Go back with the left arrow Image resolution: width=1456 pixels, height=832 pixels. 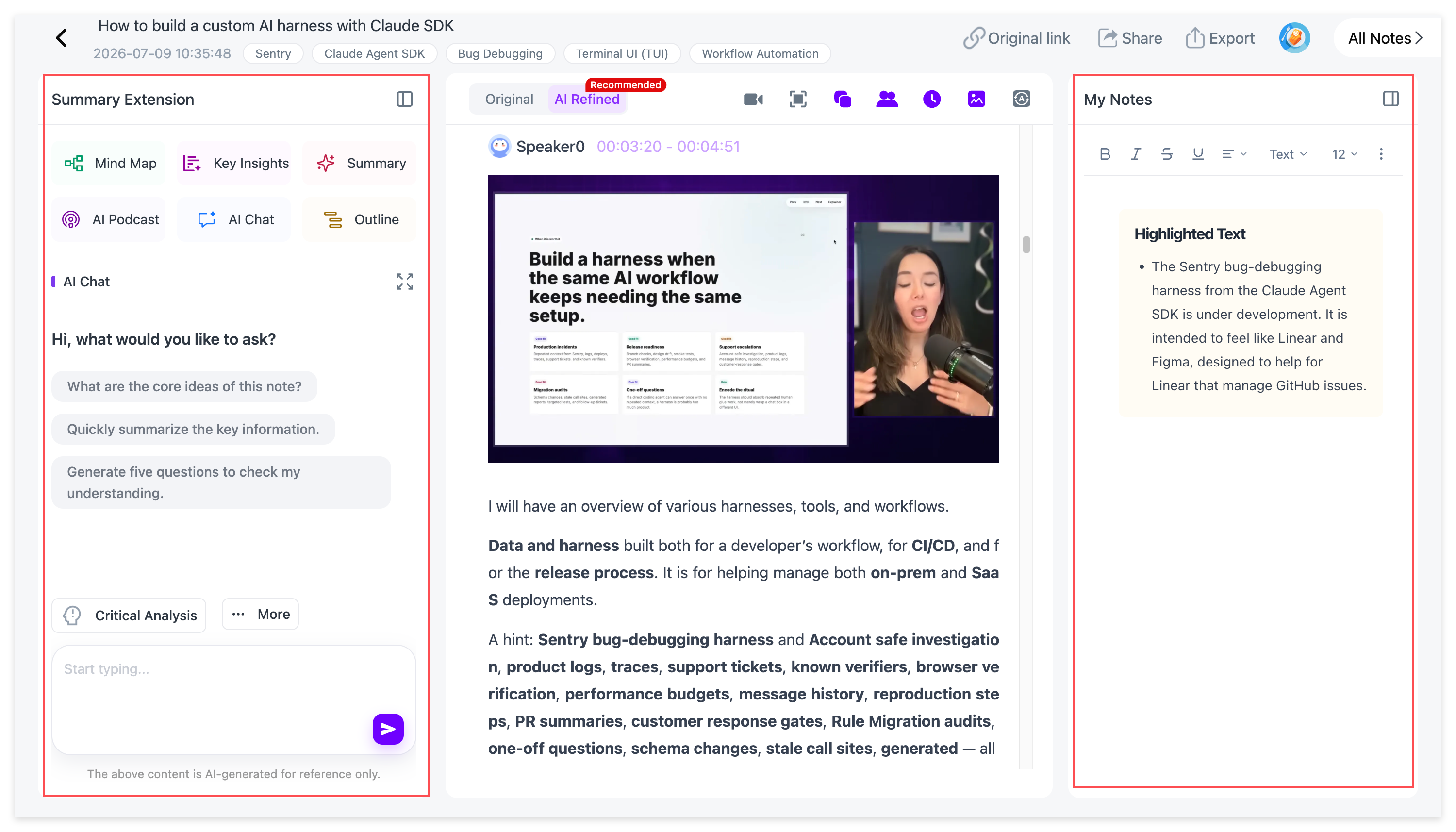tap(62, 38)
